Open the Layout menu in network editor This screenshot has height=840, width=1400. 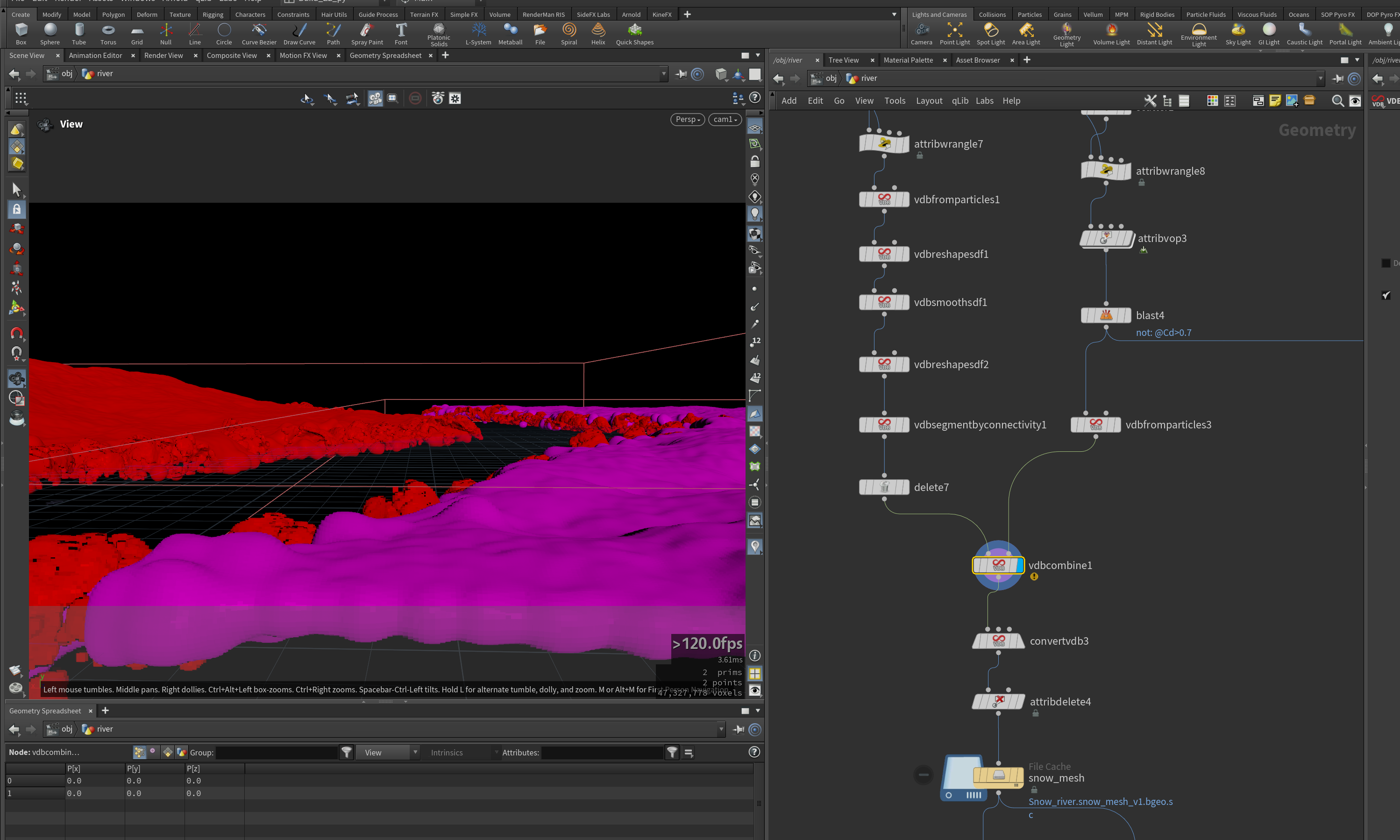tap(929, 101)
